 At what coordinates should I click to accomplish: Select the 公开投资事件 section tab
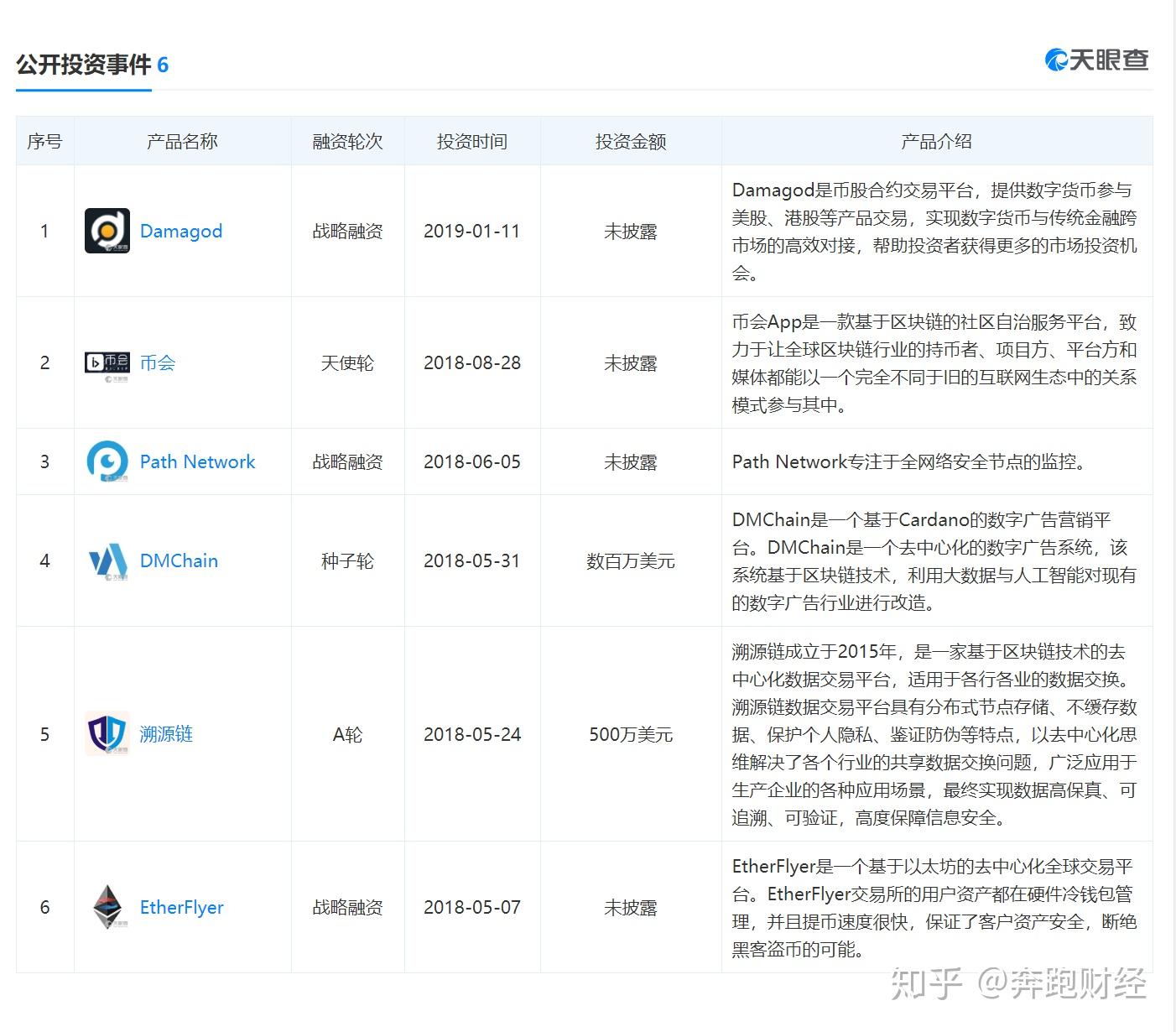pyautogui.click(x=84, y=65)
